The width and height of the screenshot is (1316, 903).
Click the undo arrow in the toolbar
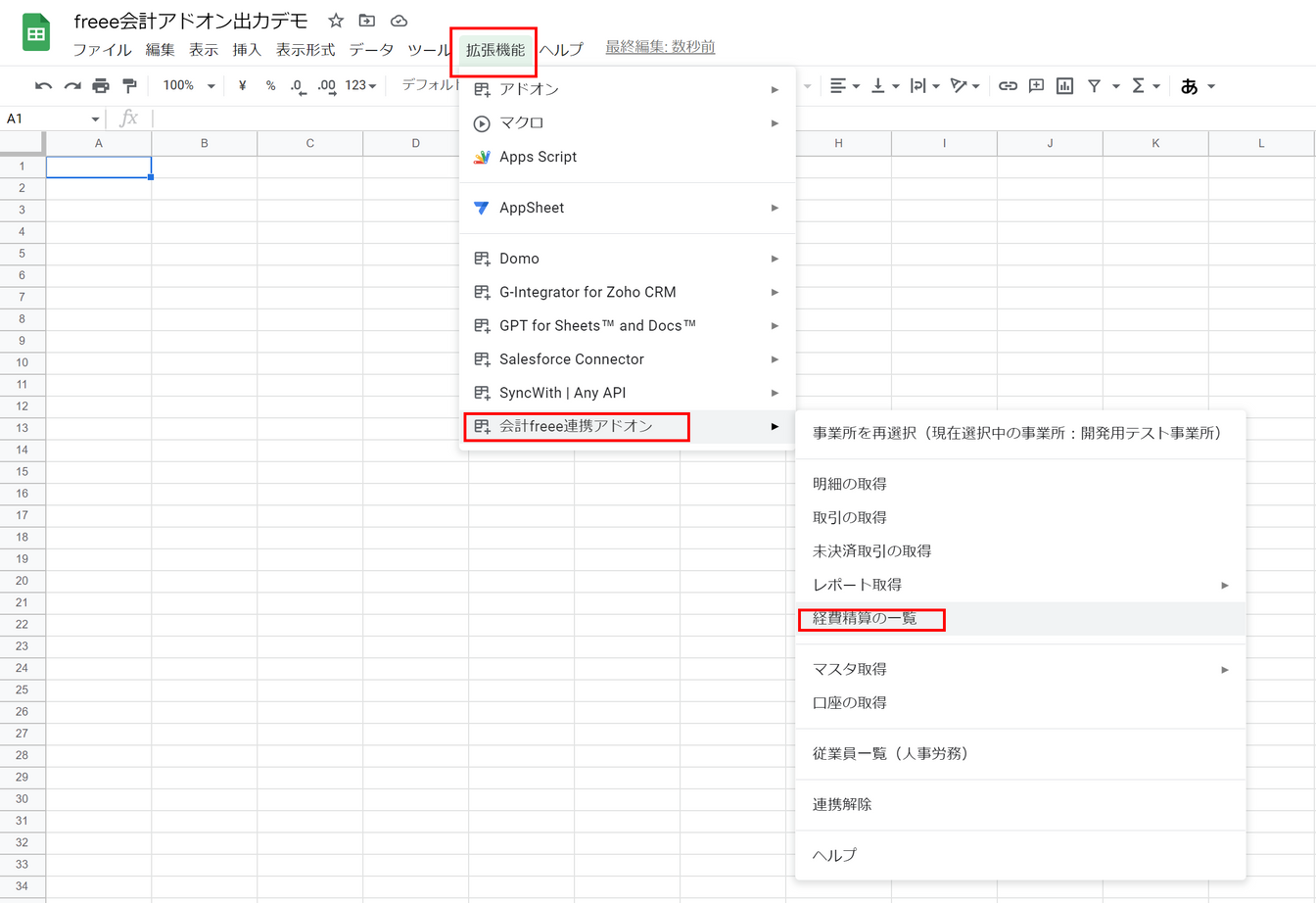(43, 86)
